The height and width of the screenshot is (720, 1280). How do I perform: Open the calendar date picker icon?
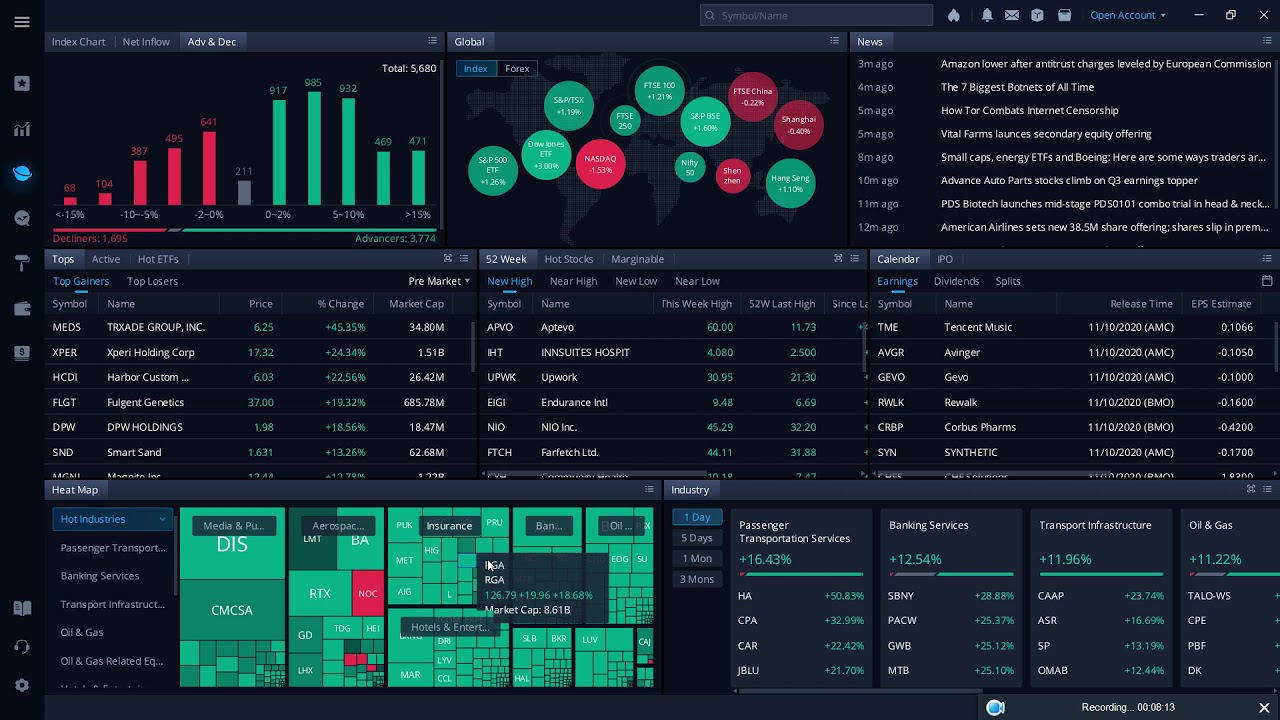click(1267, 281)
